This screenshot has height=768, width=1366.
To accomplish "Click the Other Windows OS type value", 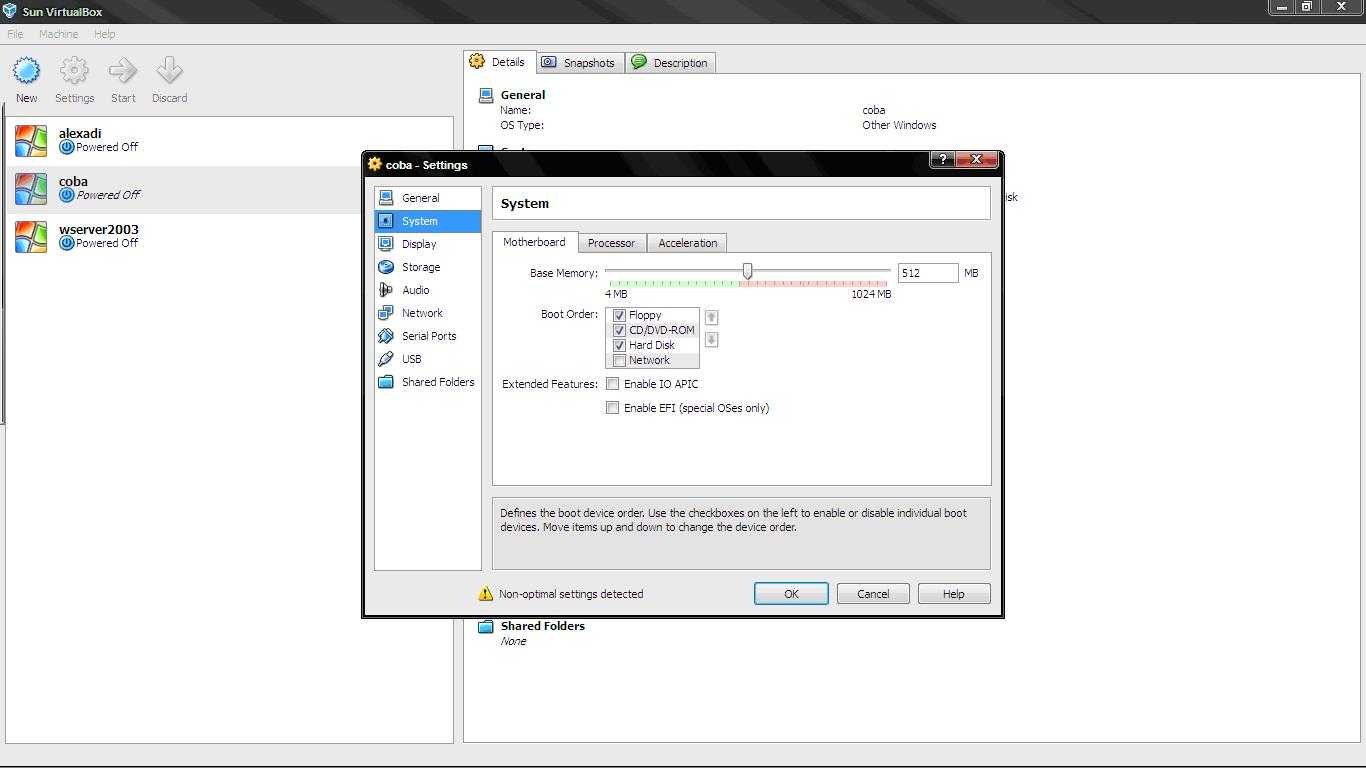I will [899, 125].
